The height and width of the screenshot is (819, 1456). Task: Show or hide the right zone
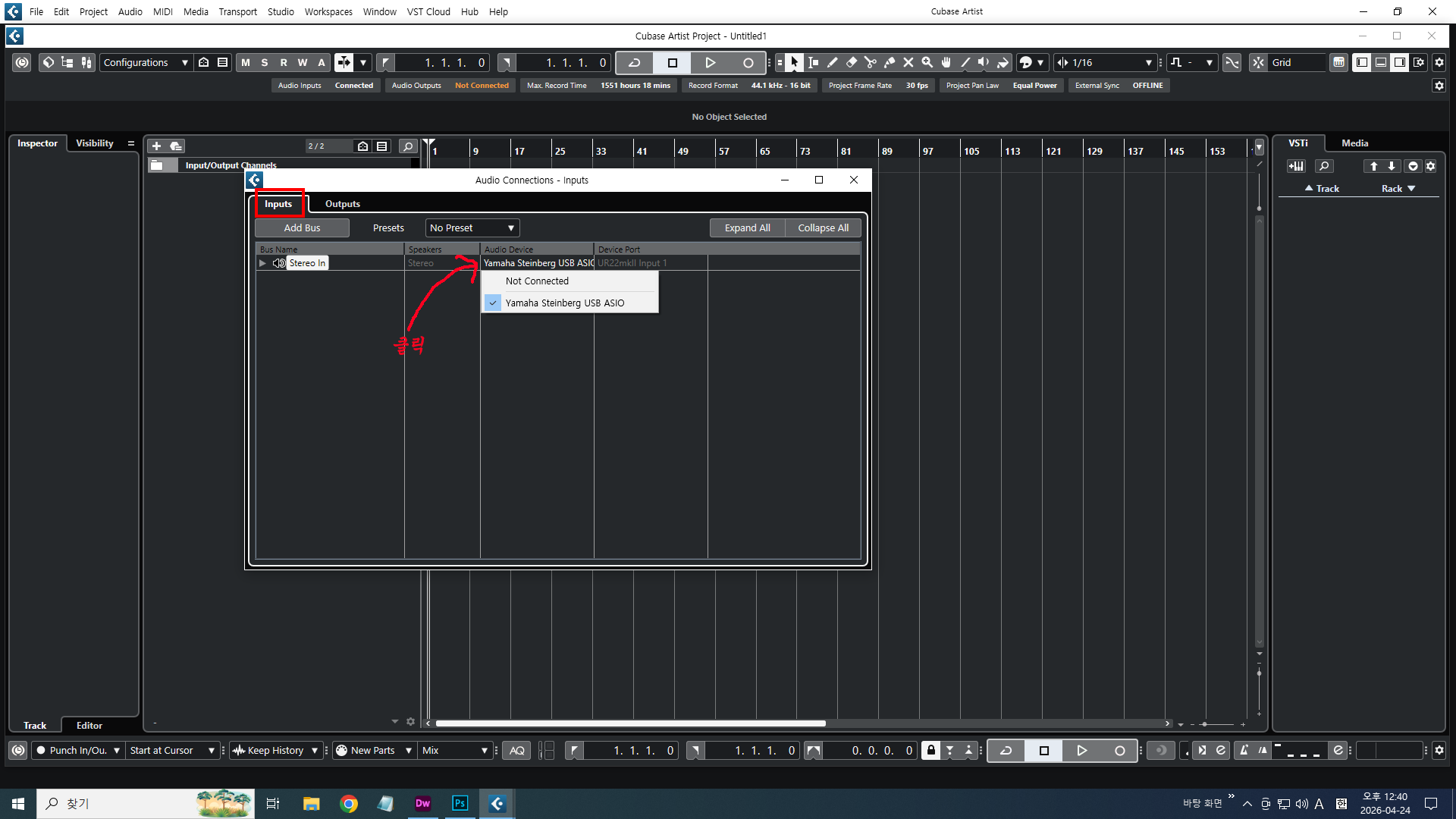point(1400,62)
